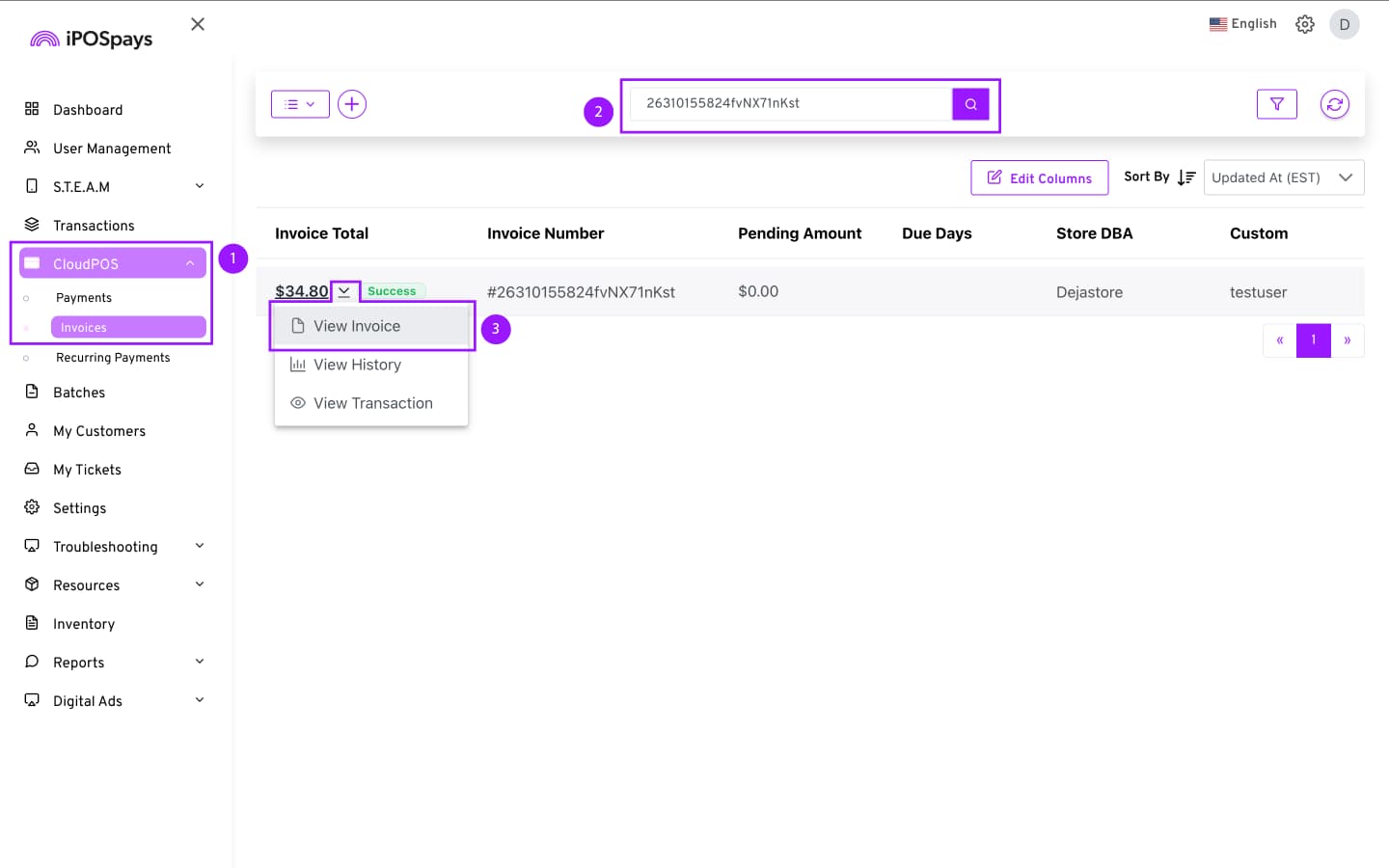Close the sidebar with X icon
This screenshot has height=868, width=1389.
pos(198,24)
